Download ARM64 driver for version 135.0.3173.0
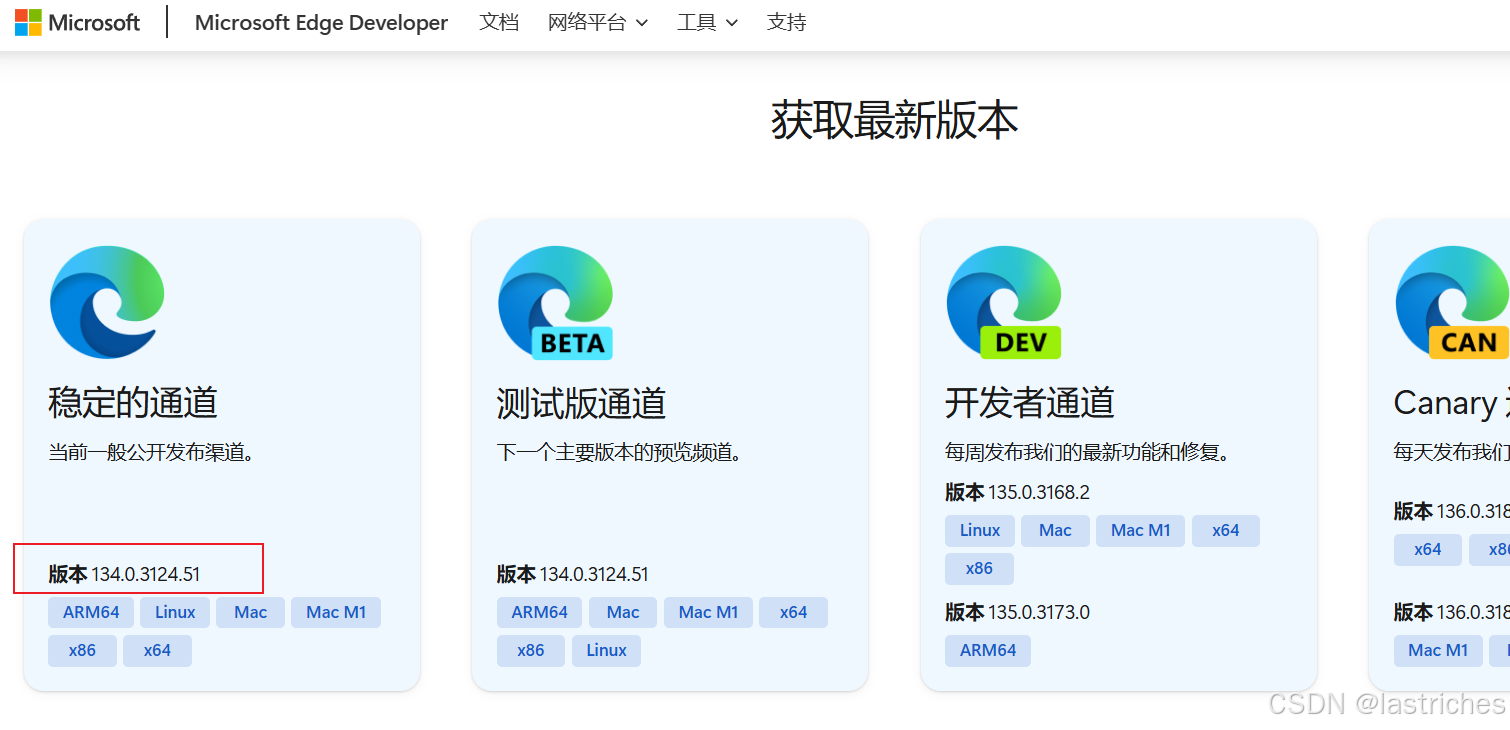 tap(988, 650)
